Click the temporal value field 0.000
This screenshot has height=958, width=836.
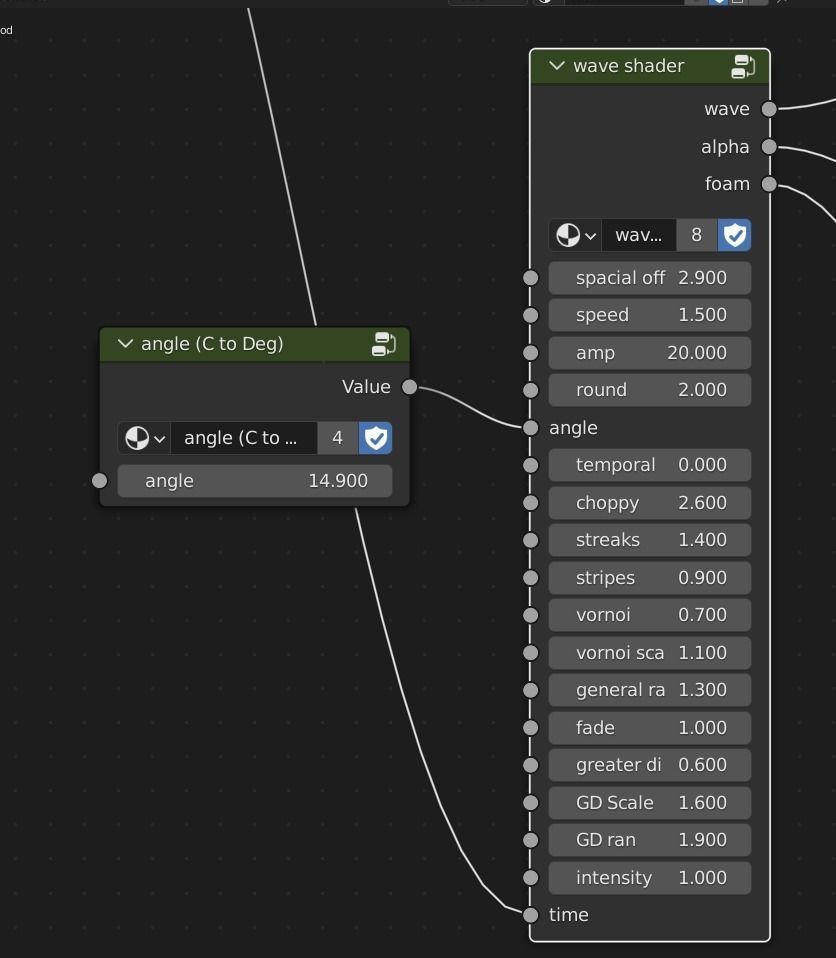click(x=650, y=465)
